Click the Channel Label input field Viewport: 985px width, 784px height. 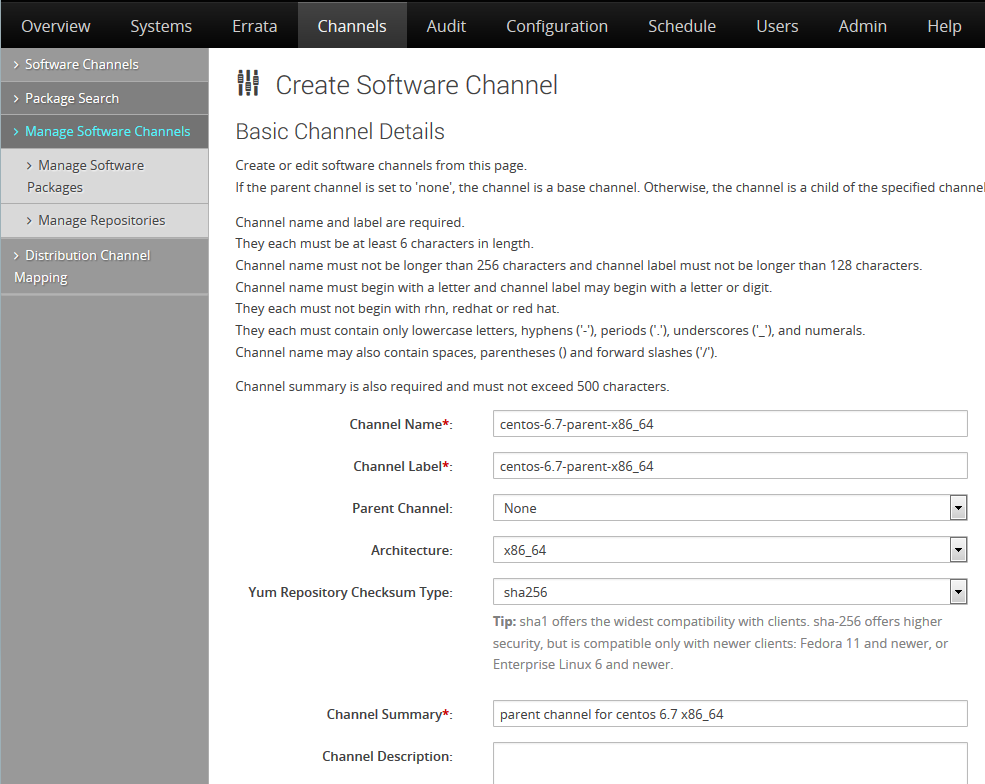pos(730,466)
